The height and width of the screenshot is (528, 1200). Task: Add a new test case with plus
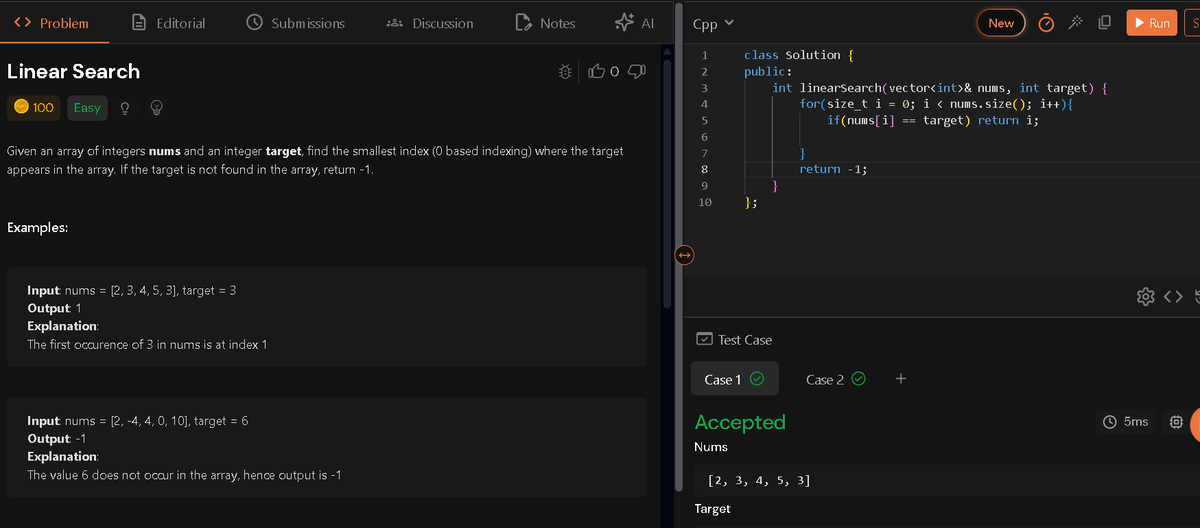click(901, 378)
